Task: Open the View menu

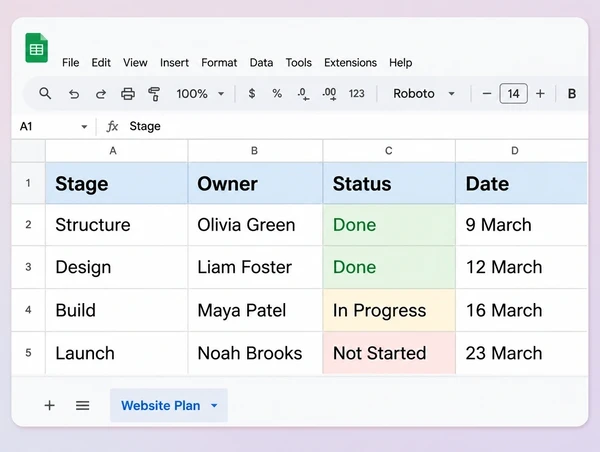Action: (x=135, y=62)
